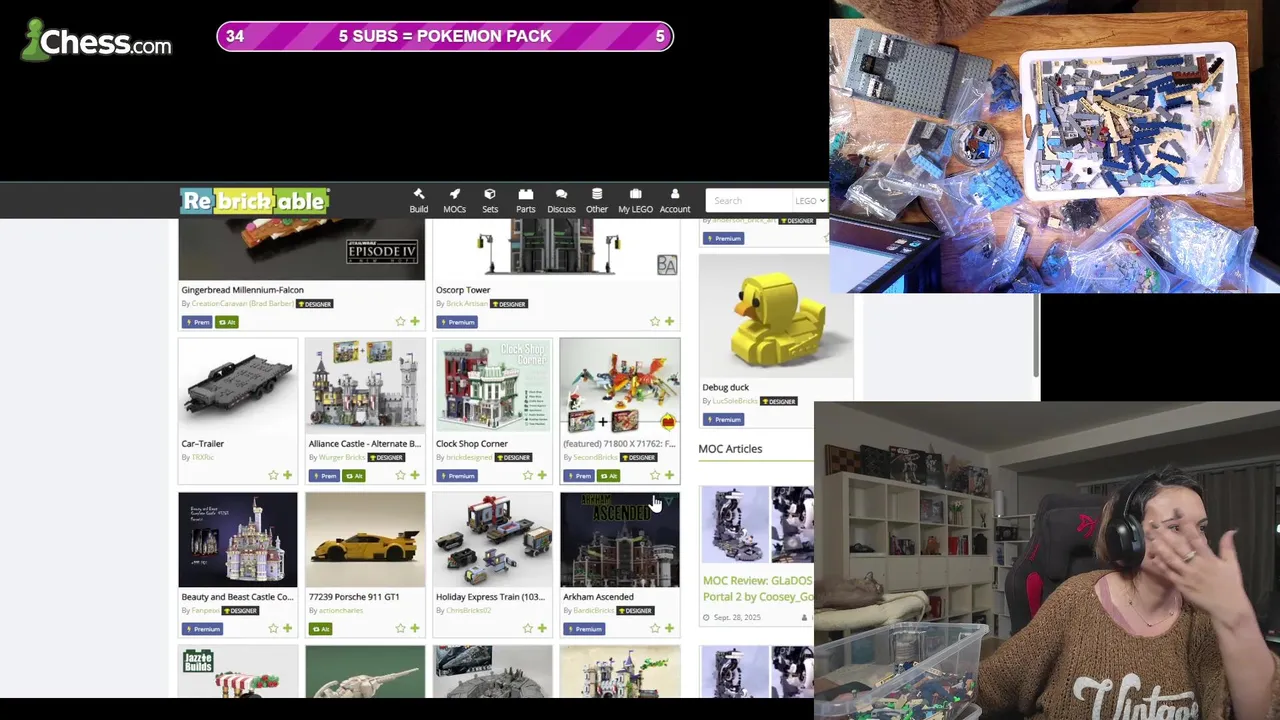Click the Arkham Ascended title

click(598, 597)
